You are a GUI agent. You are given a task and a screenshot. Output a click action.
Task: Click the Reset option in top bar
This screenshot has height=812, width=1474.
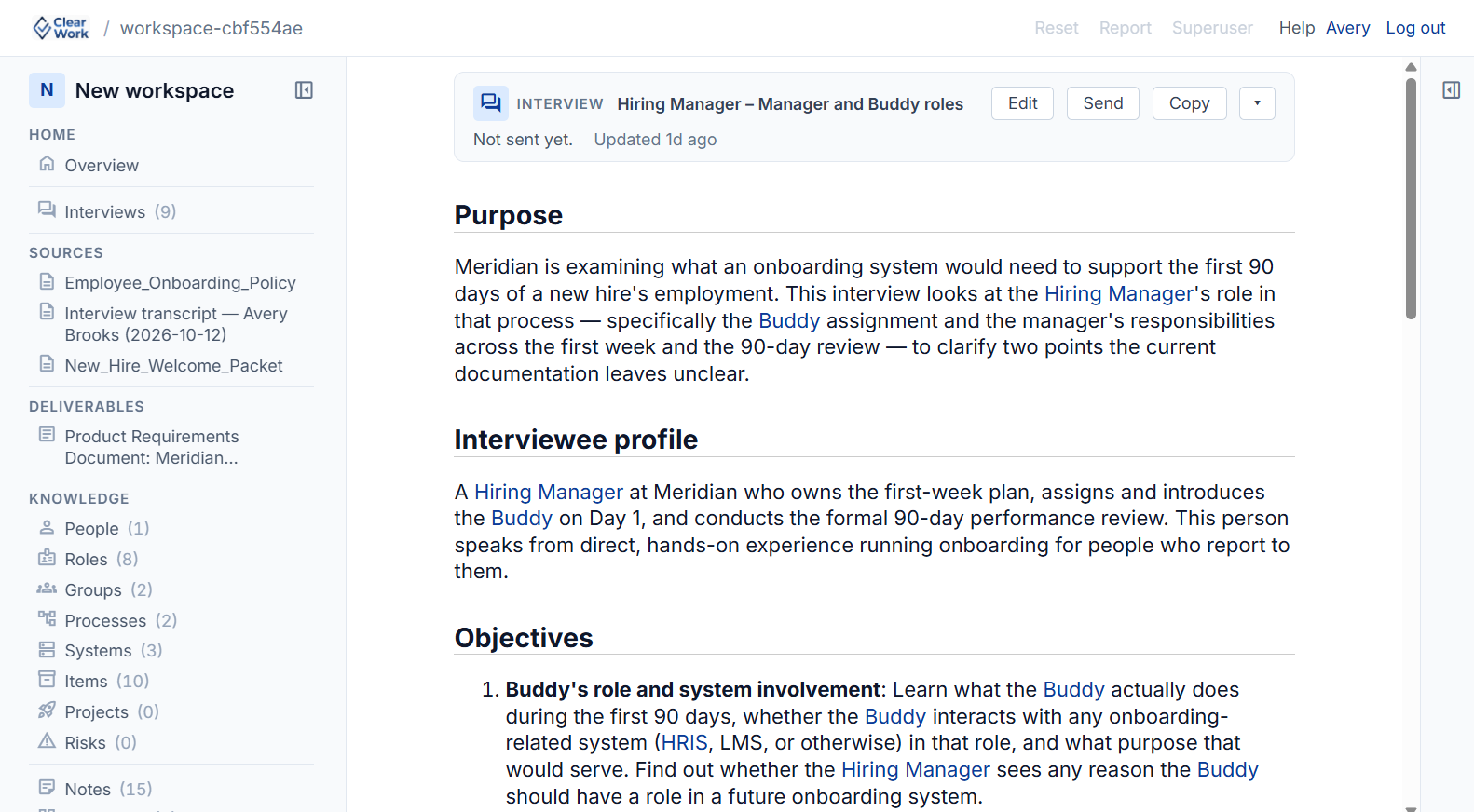[x=1057, y=28]
